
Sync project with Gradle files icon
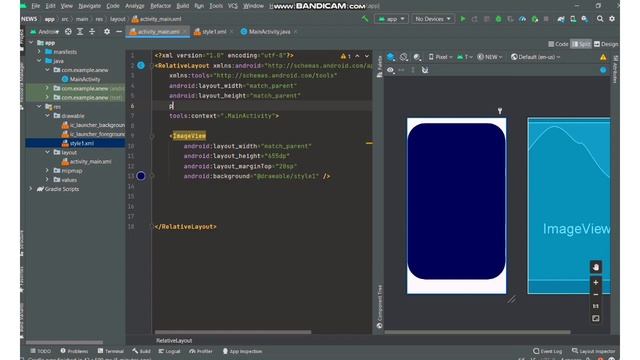coord(561,19)
